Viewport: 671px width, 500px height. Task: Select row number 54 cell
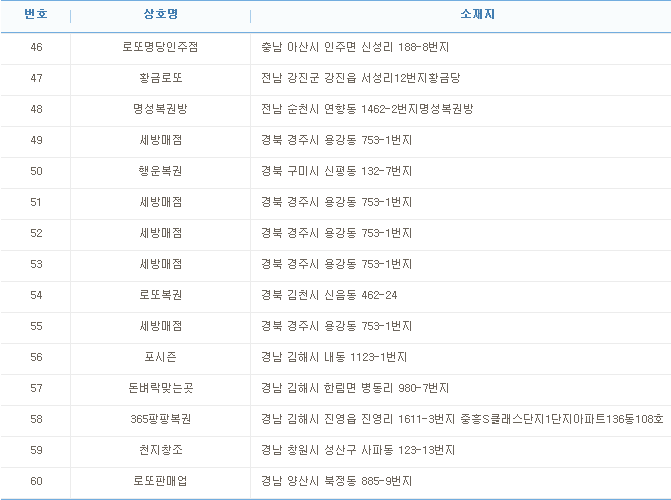click(x=36, y=295)
